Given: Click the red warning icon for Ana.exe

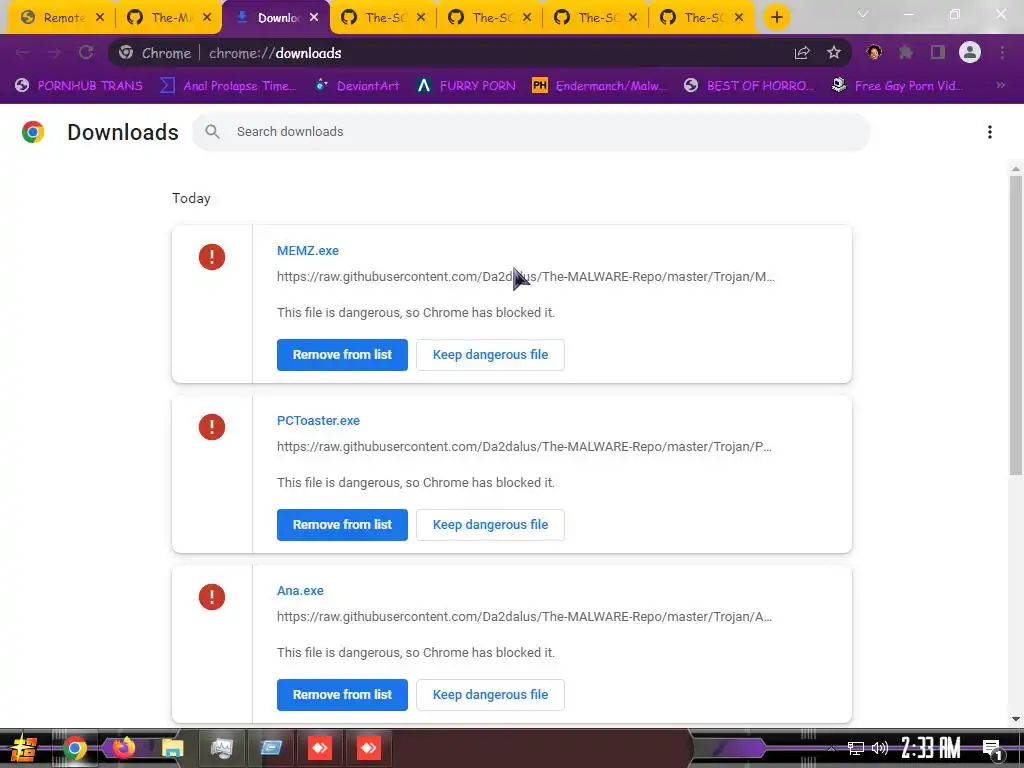Looking at the screenshot, I should point(212,597).
